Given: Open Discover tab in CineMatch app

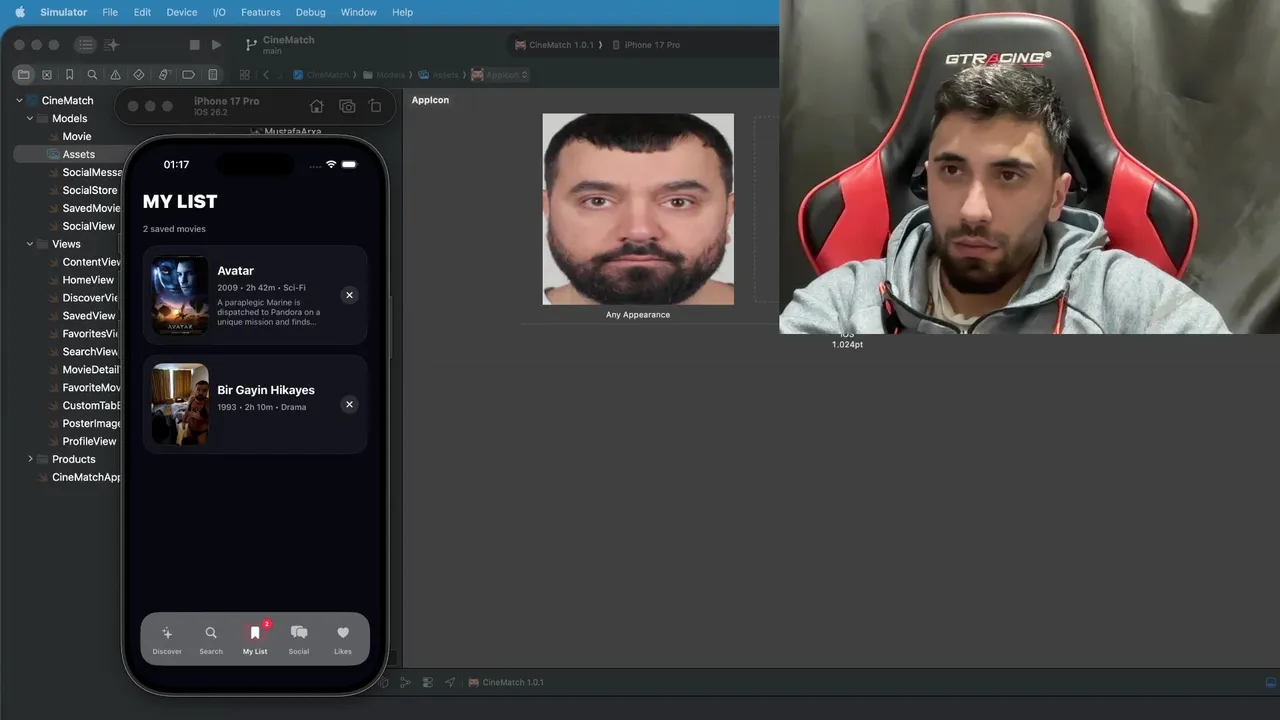Looking at the screenshot, I should coord(167,639).
